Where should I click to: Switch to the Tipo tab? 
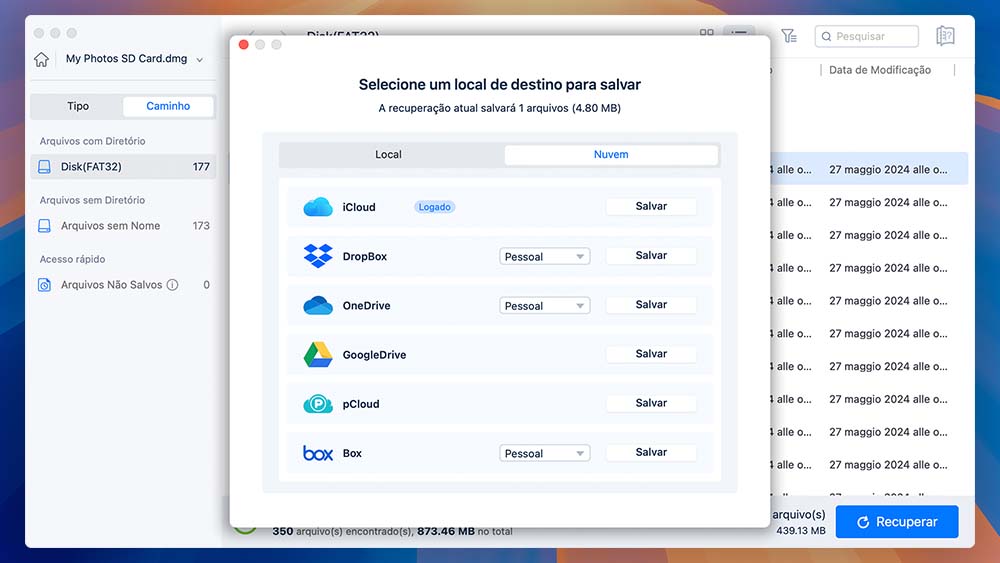(78, 106)
